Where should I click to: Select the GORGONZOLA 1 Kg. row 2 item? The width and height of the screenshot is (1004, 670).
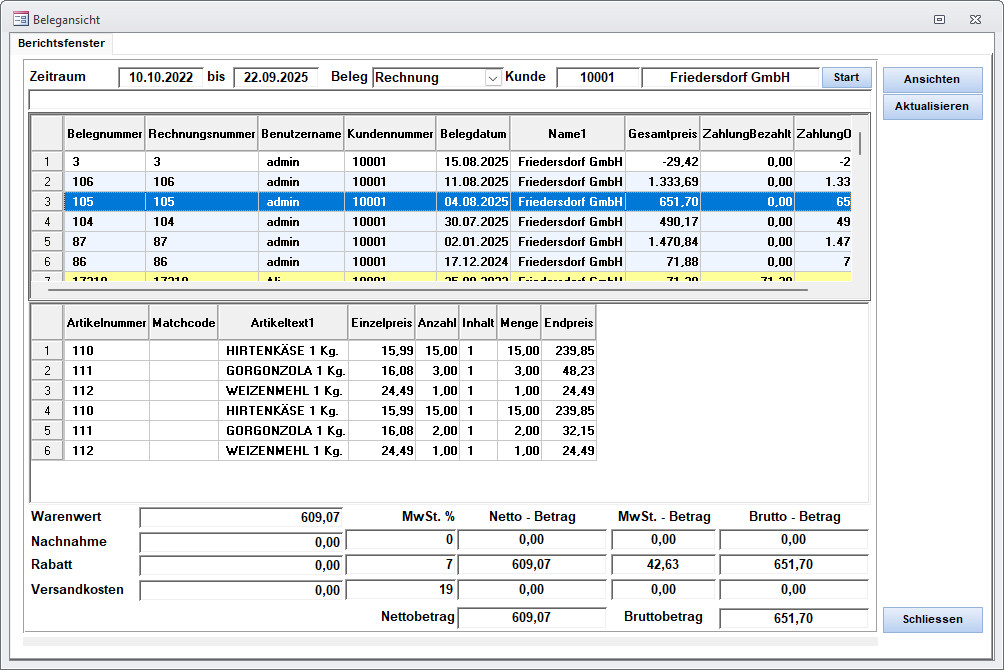[283, 370]
